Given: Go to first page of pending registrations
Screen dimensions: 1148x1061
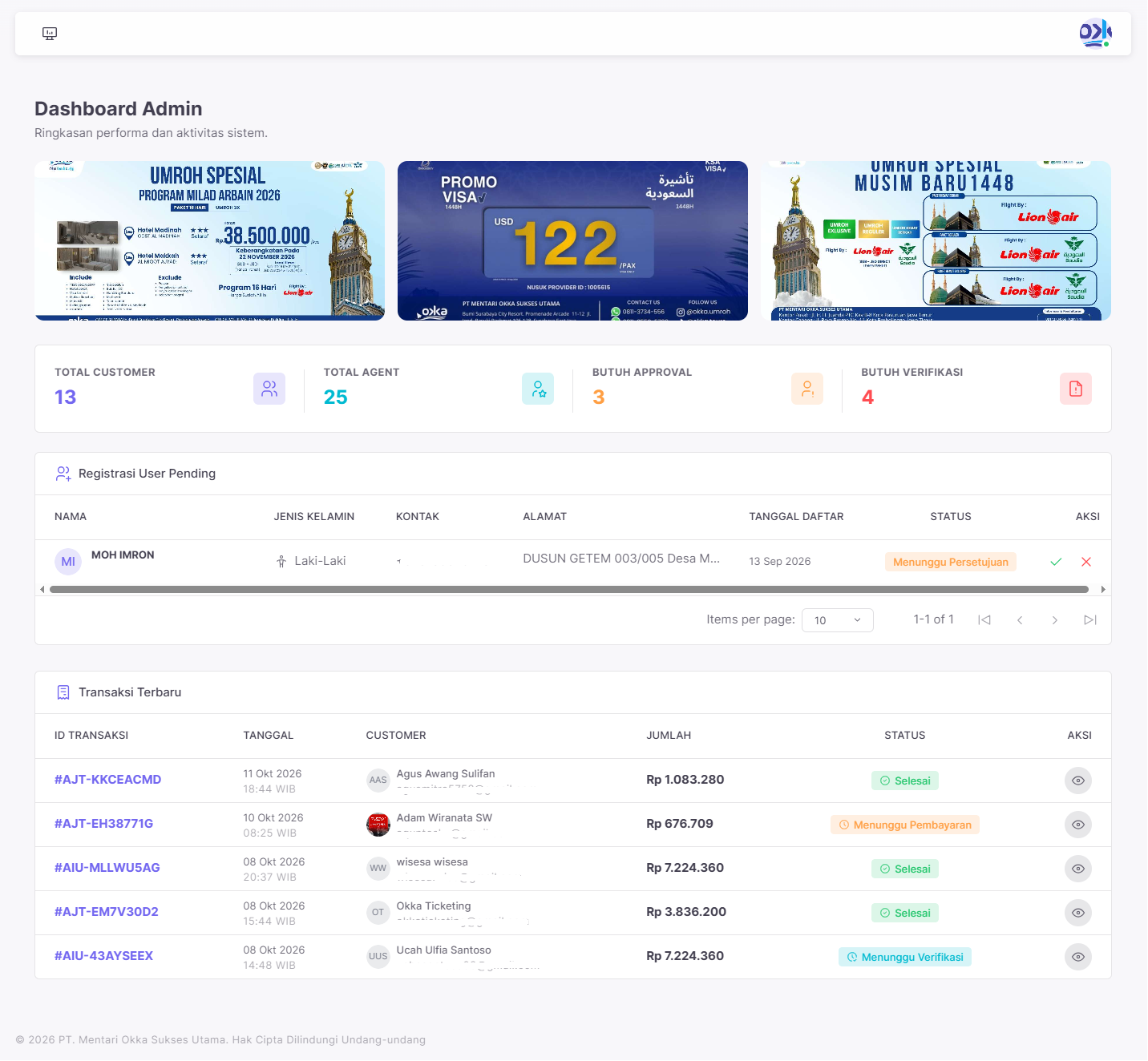Looking at the screenshot, I should coord(984,620).
